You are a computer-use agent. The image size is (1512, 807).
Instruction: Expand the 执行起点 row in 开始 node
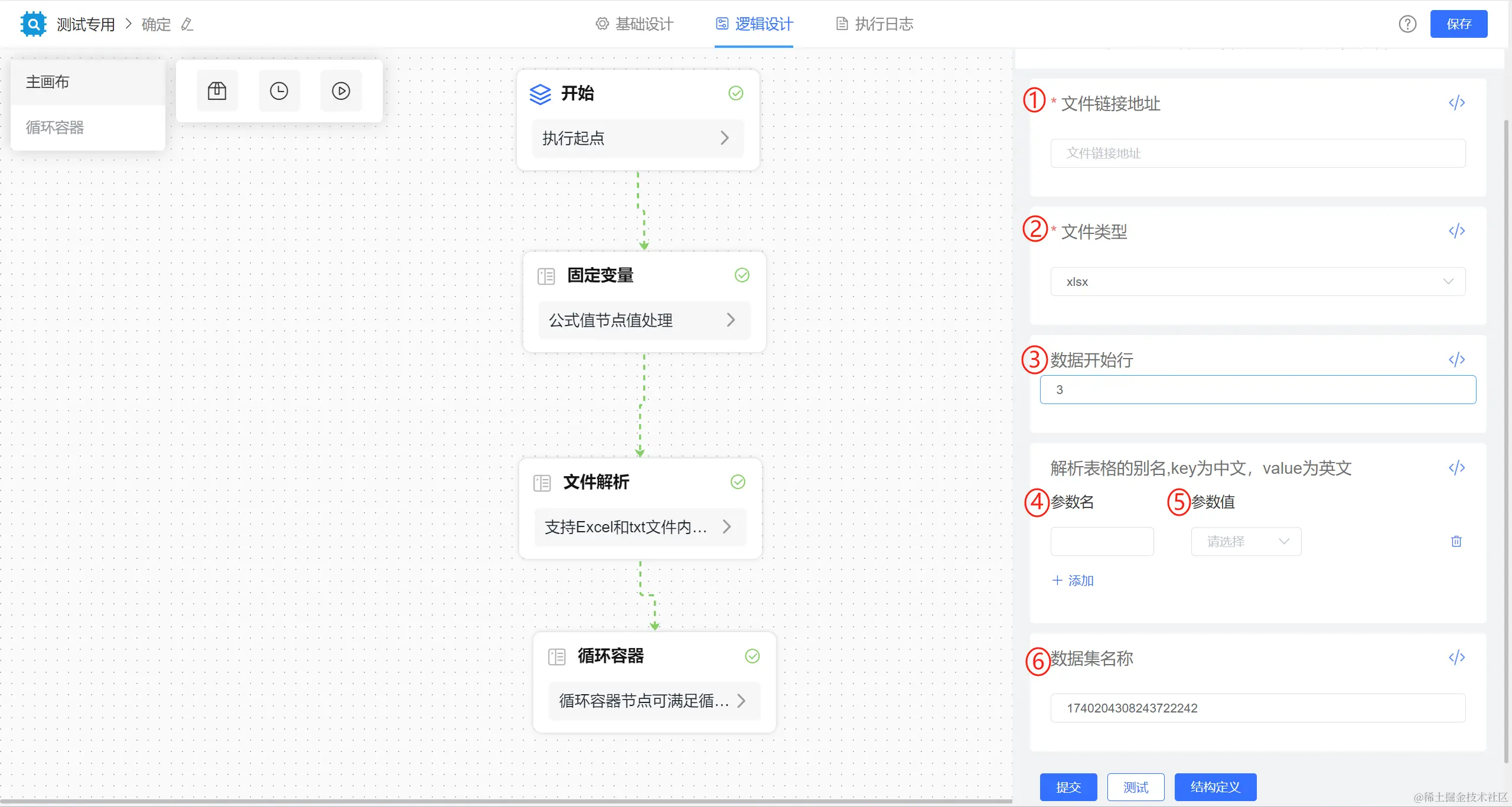637,138
